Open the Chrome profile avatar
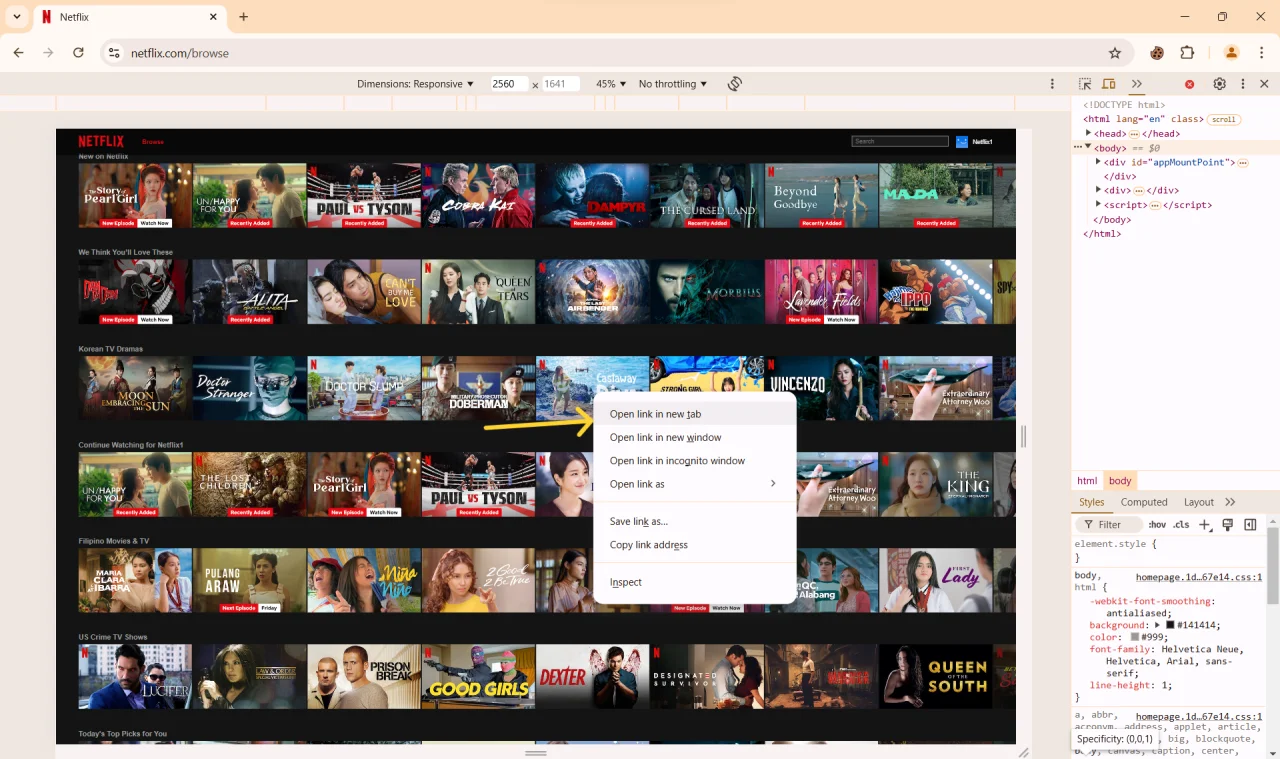 pyautogui.click(x=1232, y=53)
